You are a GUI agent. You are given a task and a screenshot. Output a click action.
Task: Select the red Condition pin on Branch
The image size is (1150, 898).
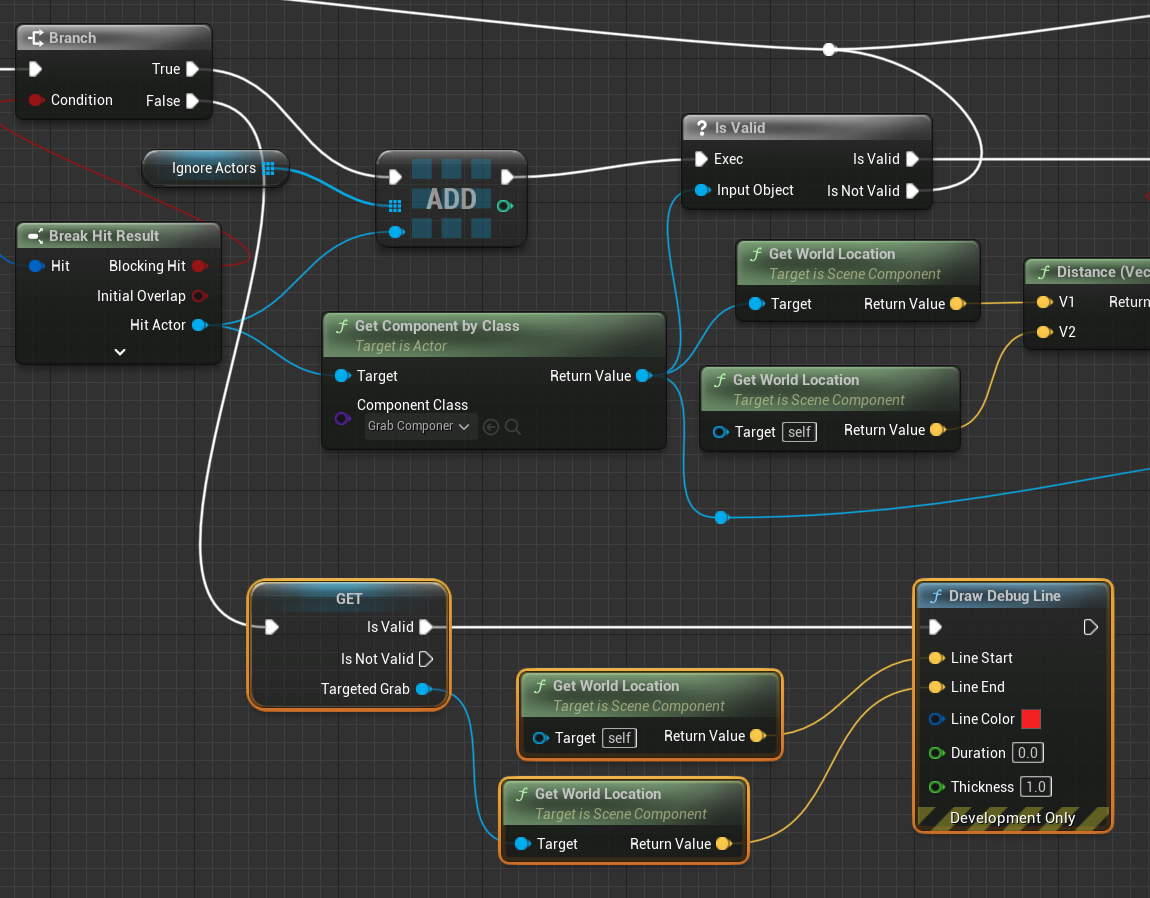36,100
